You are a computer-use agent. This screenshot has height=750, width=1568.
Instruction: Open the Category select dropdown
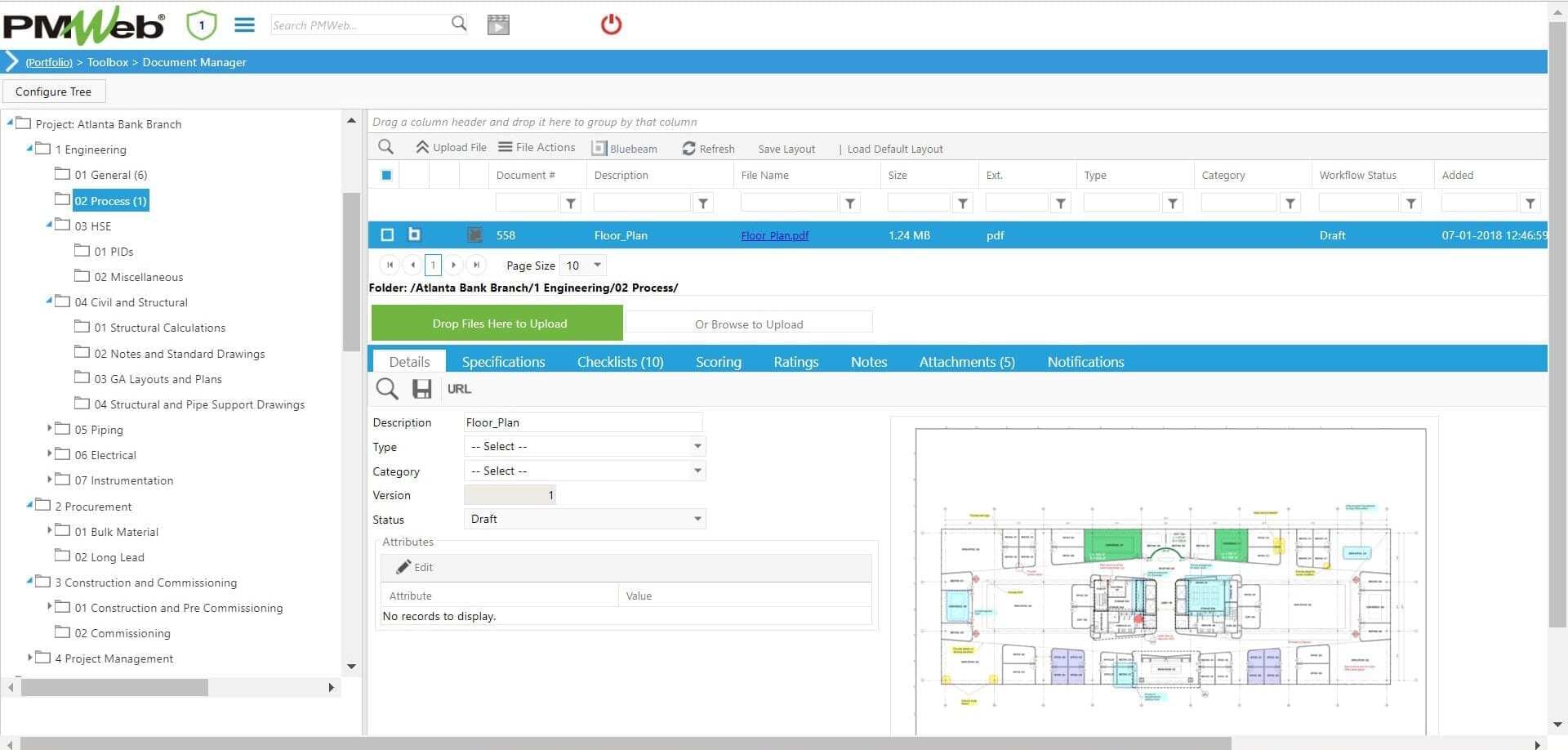point(585,471)
